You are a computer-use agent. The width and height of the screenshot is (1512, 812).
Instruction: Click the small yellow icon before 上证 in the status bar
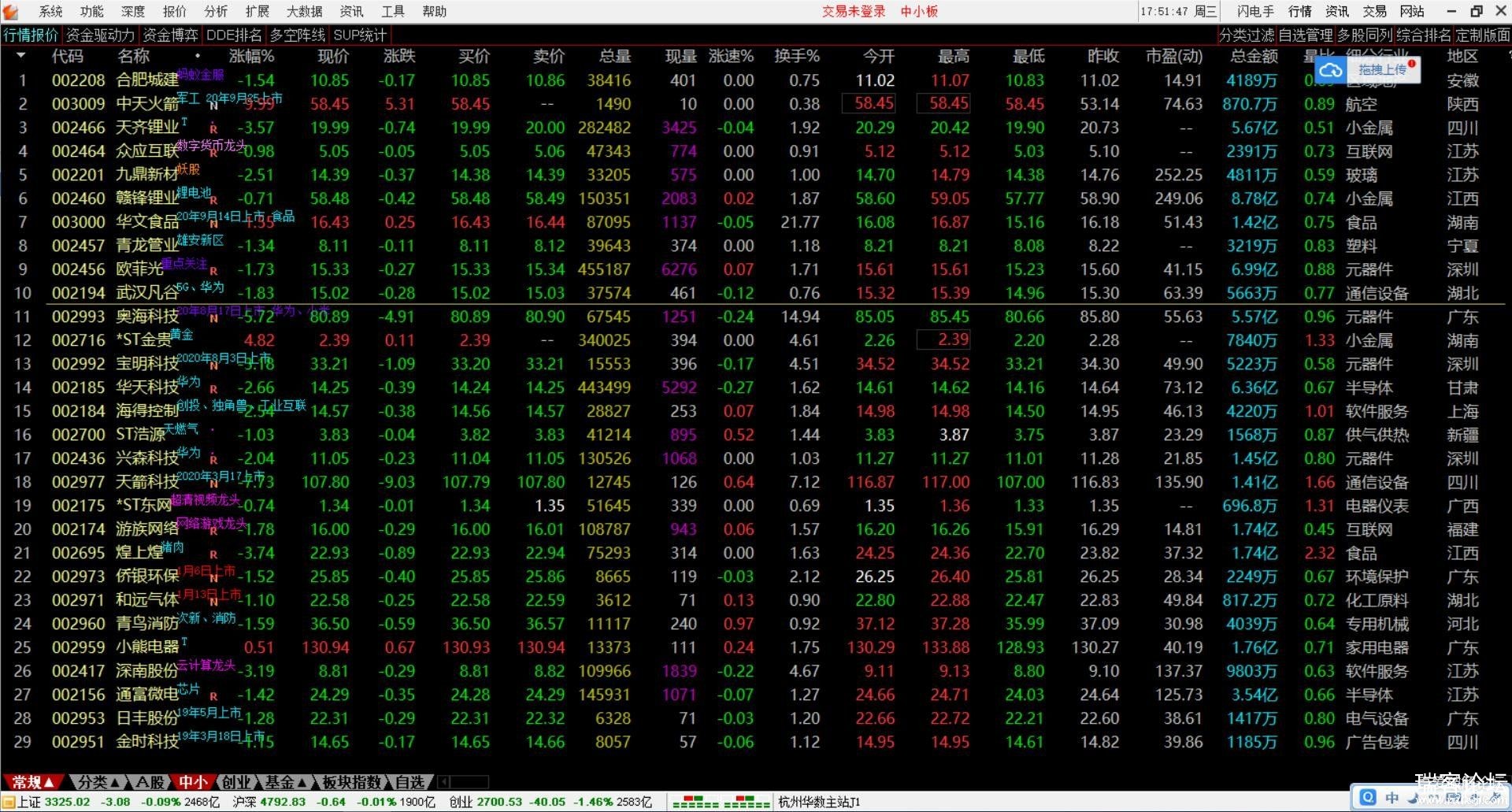pos(9,803)
